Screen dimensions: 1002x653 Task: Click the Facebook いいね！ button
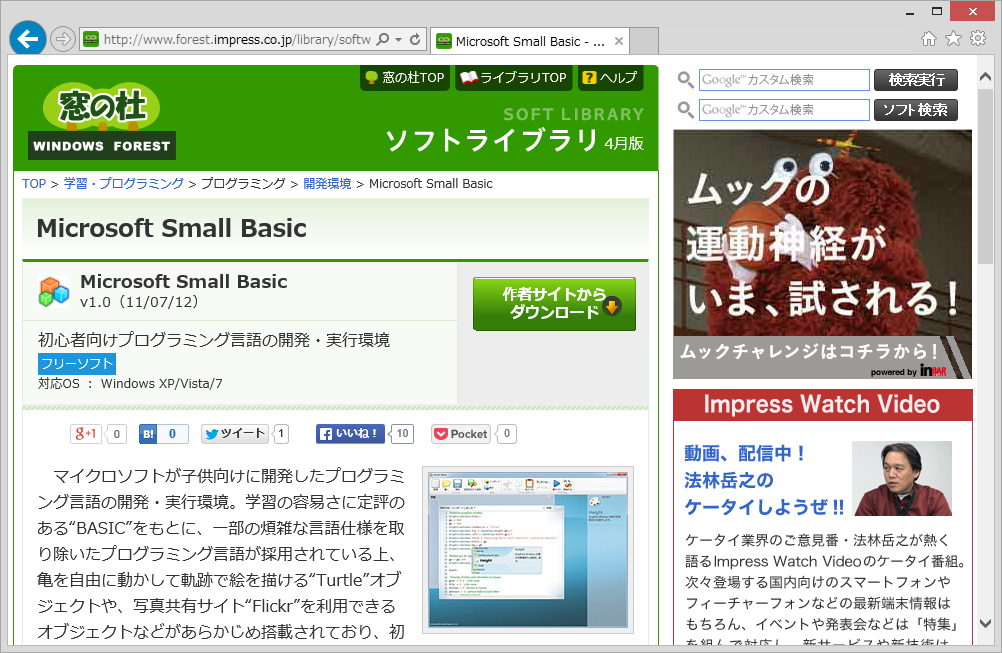(350, 434)
